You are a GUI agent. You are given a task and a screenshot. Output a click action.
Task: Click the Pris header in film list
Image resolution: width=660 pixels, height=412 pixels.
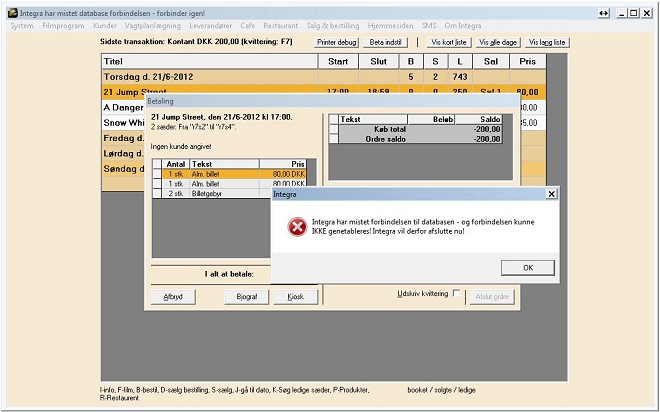pyautogui.click(x=527, y=61)
